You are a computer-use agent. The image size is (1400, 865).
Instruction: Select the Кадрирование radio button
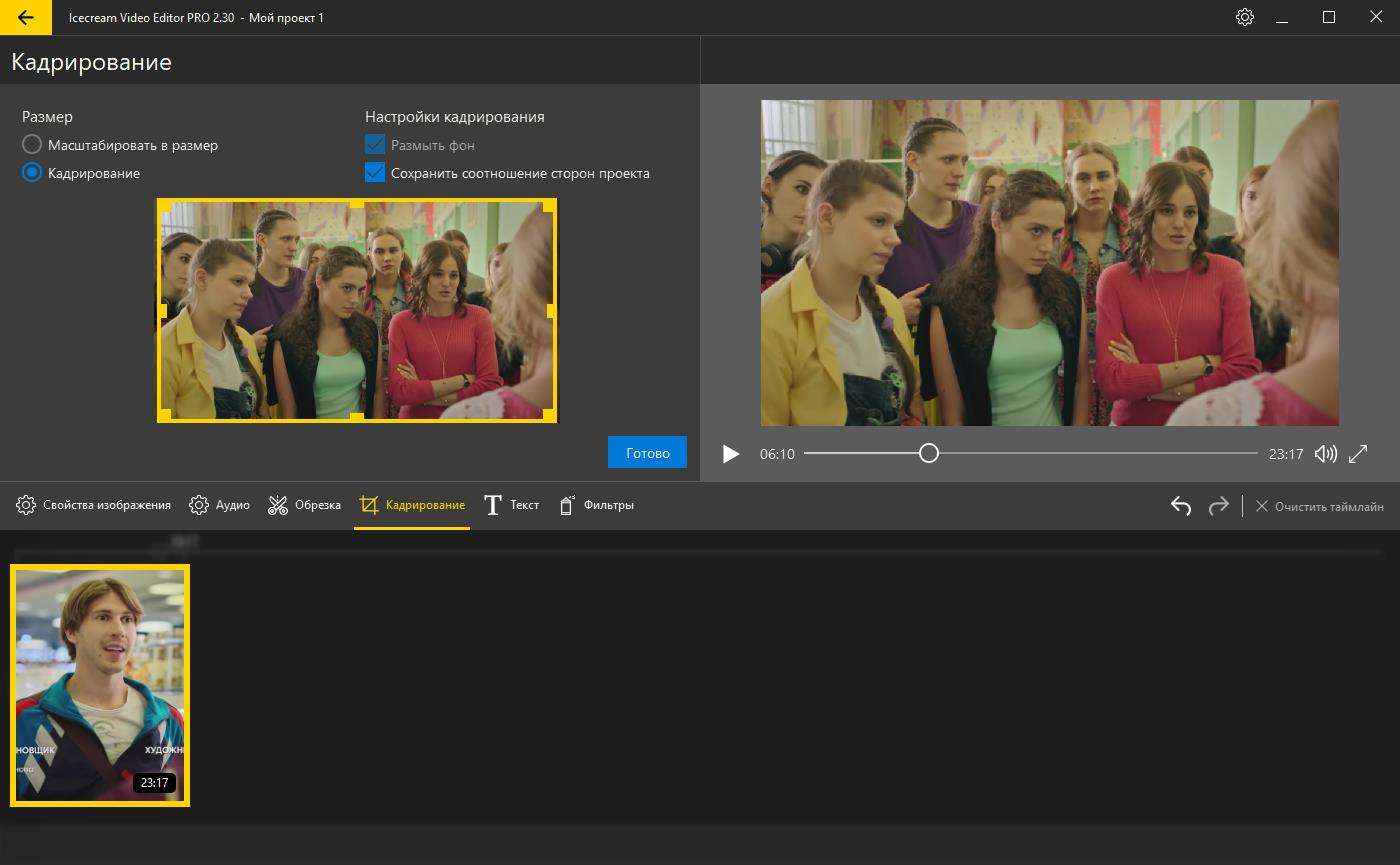pyautogui.click(x=32, y=173)
